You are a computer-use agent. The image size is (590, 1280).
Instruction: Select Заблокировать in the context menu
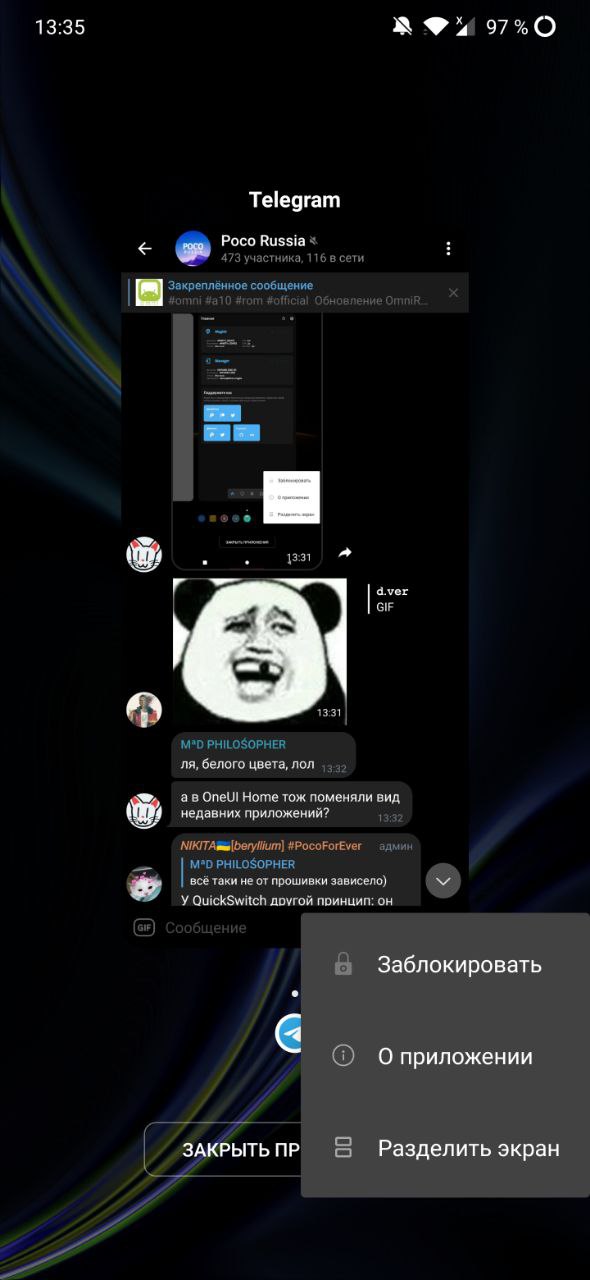pyautogui.click(x=446, y=965)
